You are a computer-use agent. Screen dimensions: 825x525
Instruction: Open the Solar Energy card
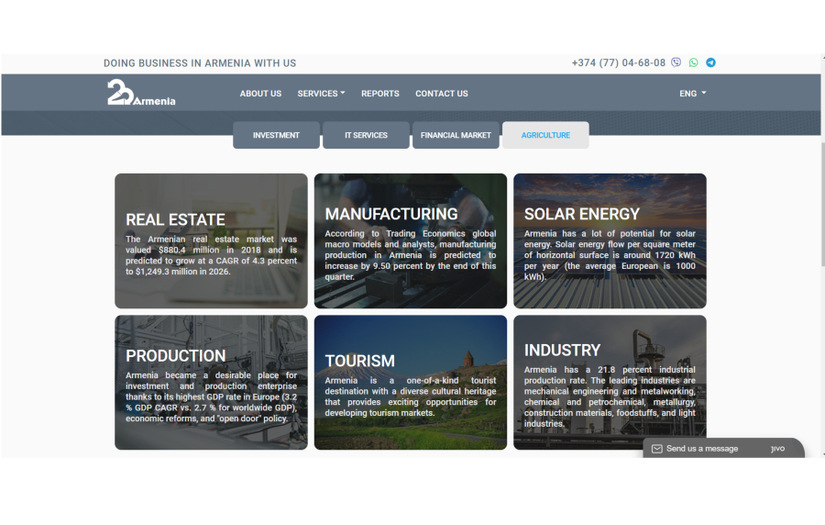(x=610, y=241)
